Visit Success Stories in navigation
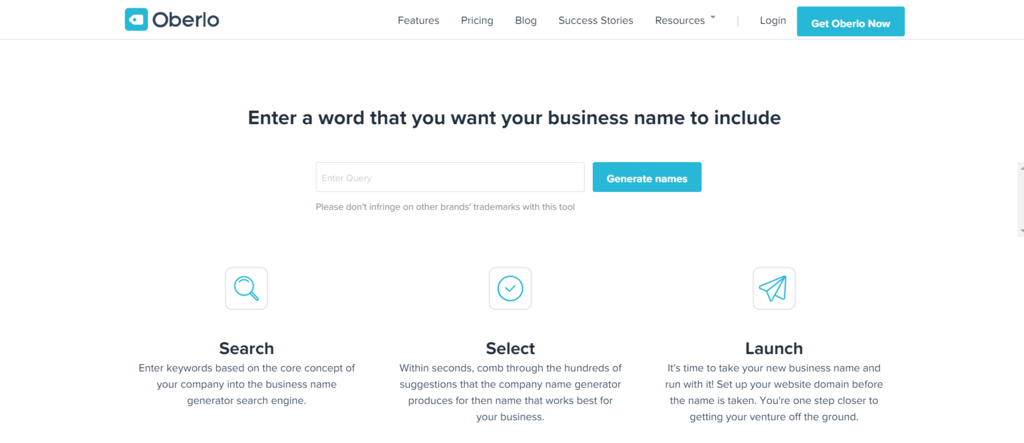Image resolution: width=1024 pixels, height=443 pixels. coord(595,21)
